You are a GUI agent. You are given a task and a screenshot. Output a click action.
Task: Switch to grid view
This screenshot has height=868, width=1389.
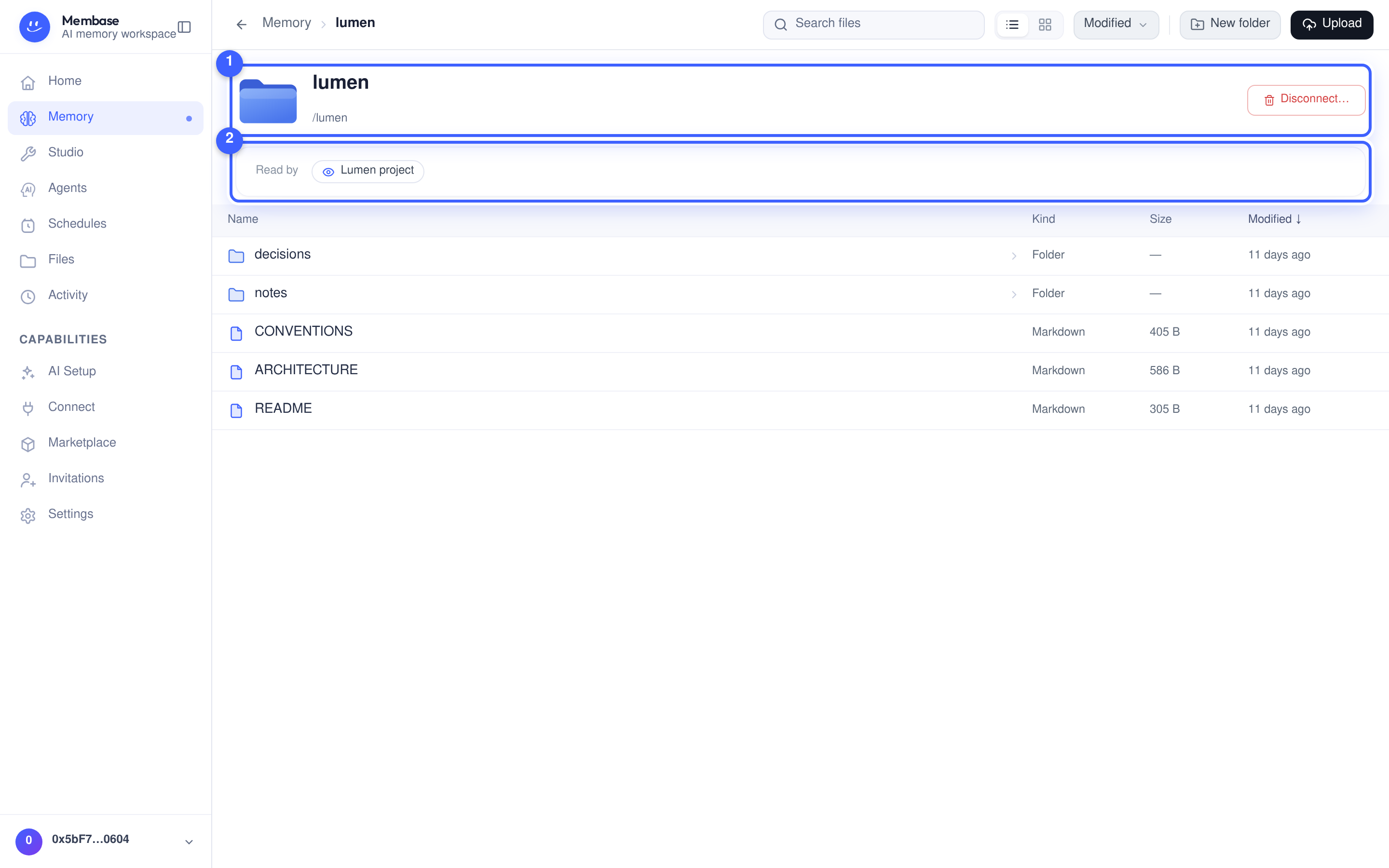[x=1045, y=24]
